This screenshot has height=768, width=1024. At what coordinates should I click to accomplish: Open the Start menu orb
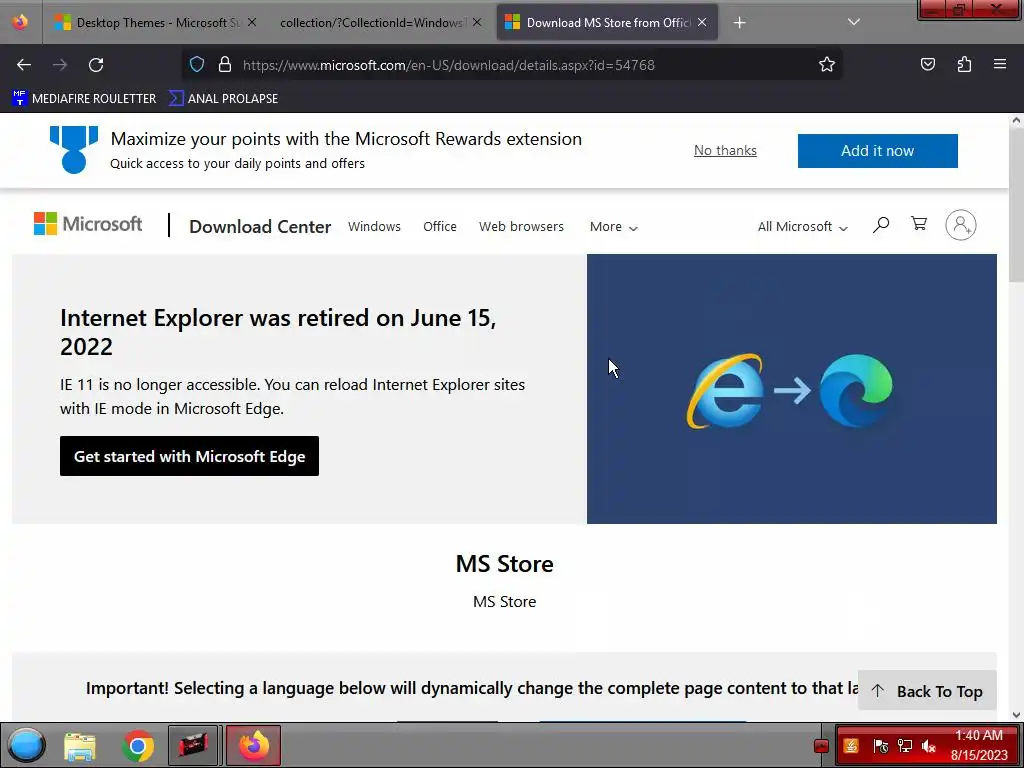tap(27, 745)
